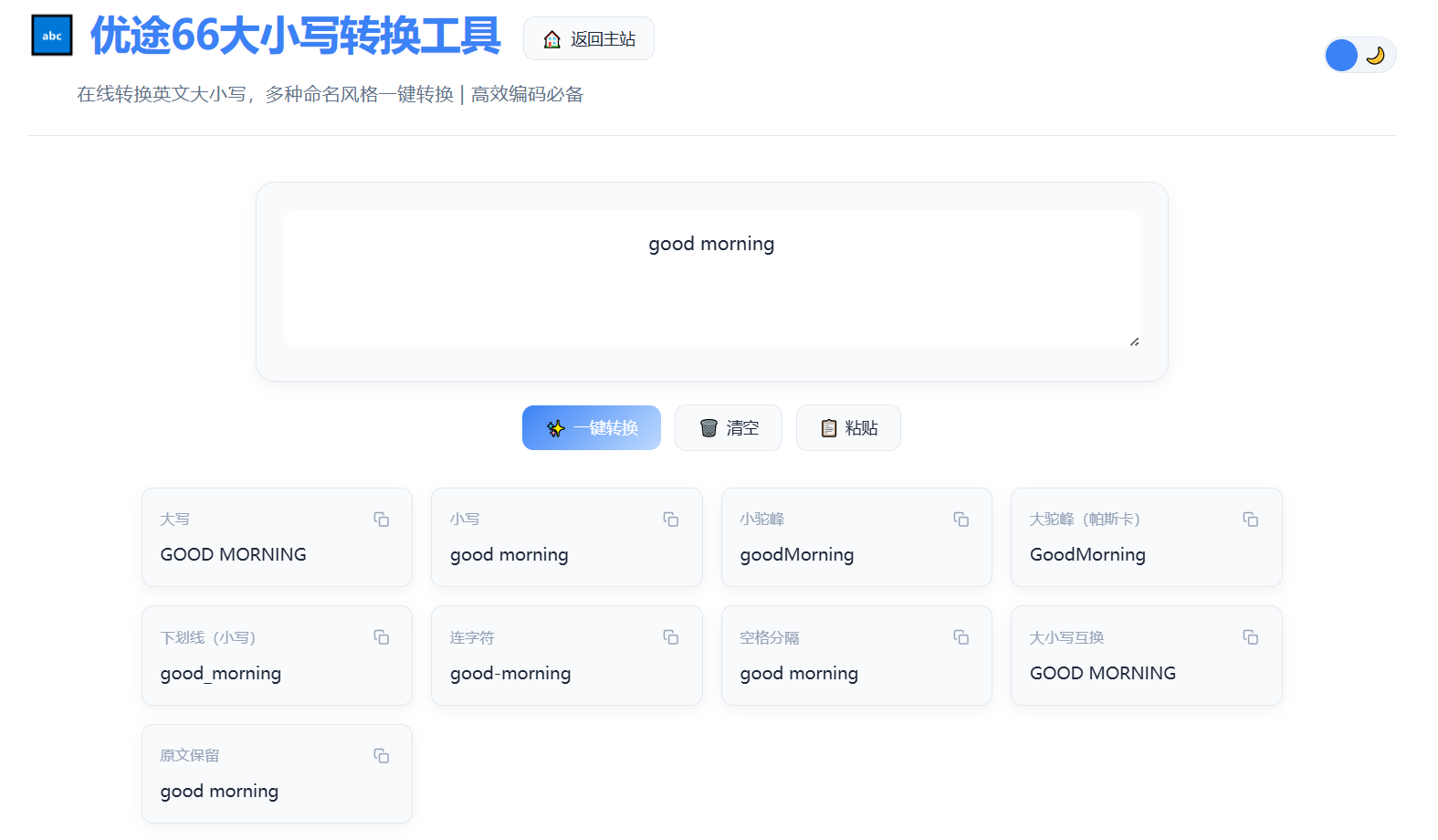Click the 小驼峰 card label

[x=762, y=519]
